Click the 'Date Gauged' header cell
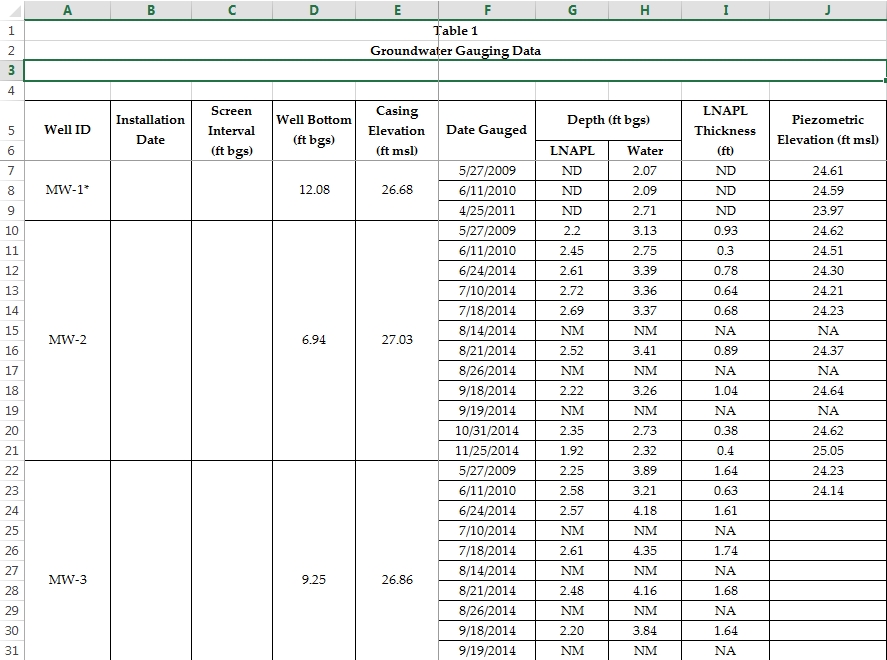The width and height of the screenshot is (887, 660). (487, 130)
